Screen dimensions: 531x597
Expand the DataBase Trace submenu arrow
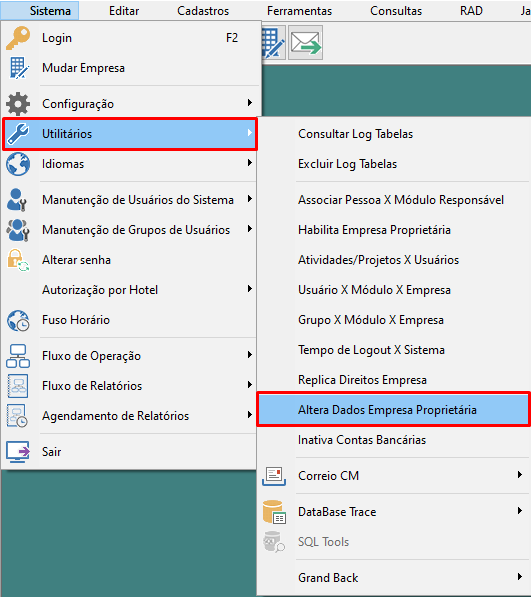tap(520, 511)
